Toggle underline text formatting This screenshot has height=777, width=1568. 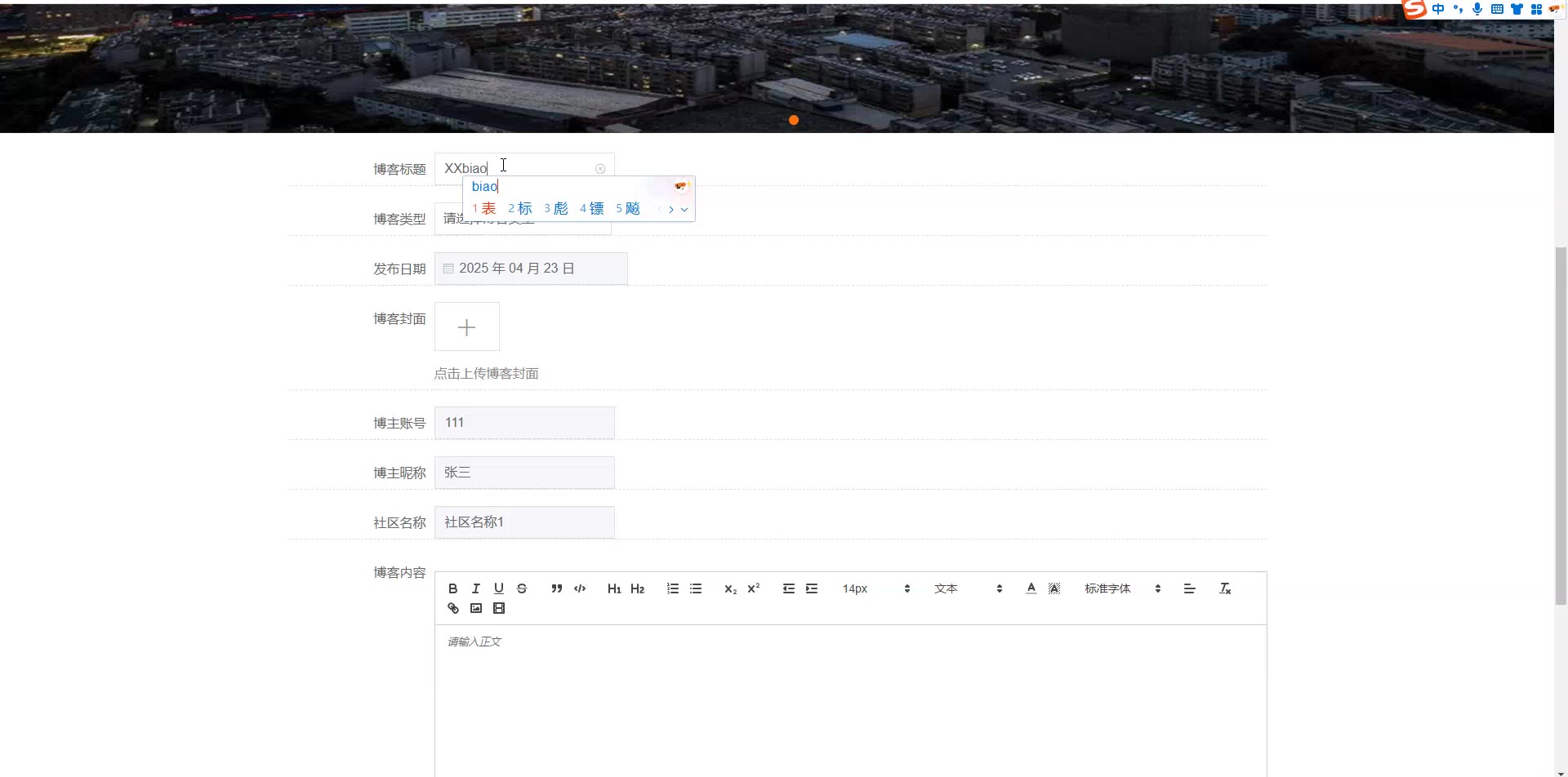point(499,588)
